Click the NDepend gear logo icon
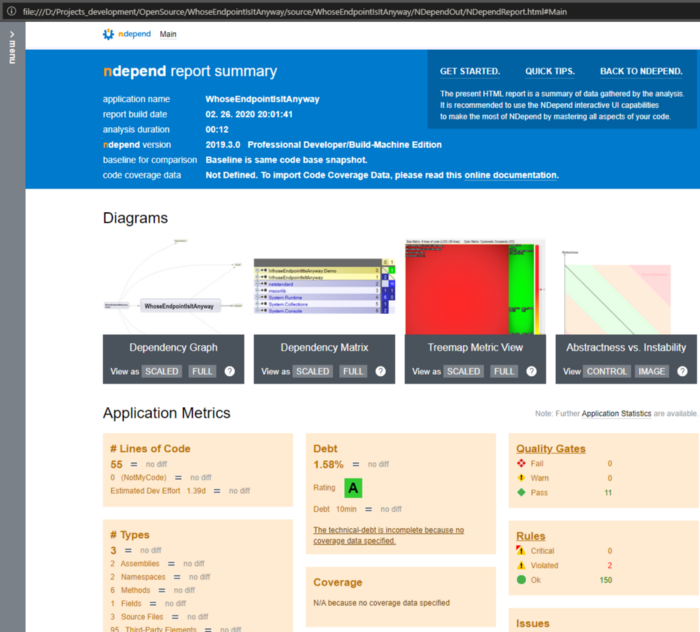Viewport: 700px width, 632px height. tap(108, 34)
